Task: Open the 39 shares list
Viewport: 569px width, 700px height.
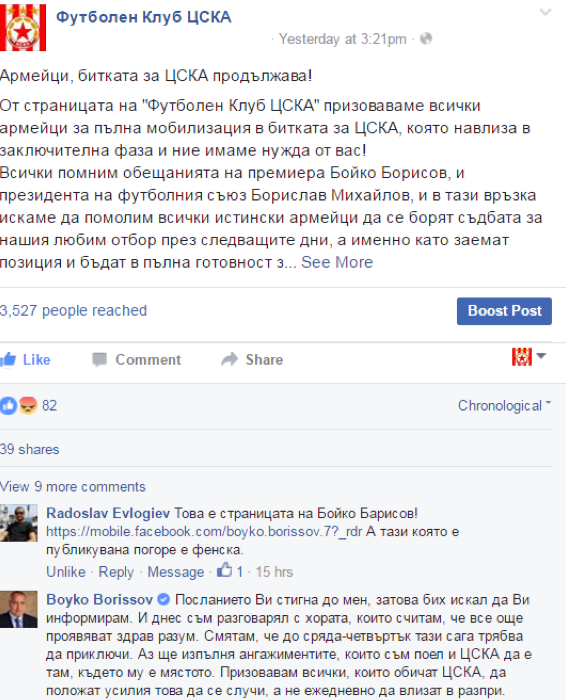Action: tap(29, 449)
